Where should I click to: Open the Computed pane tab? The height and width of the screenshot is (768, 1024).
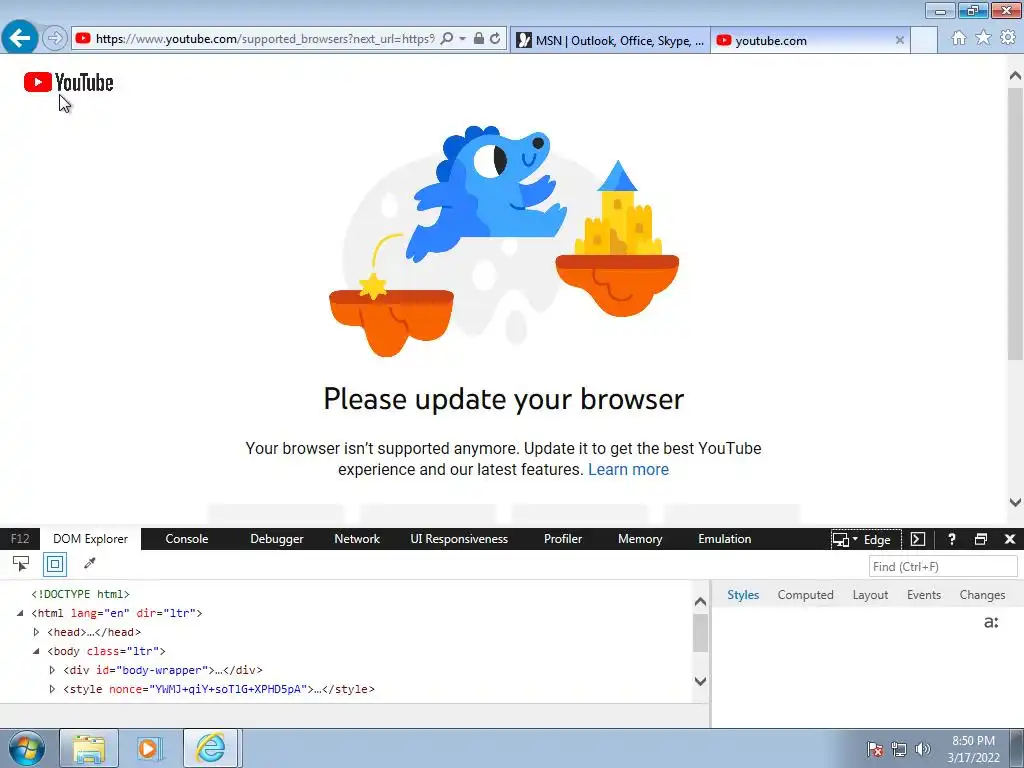(x=805, y=595)
